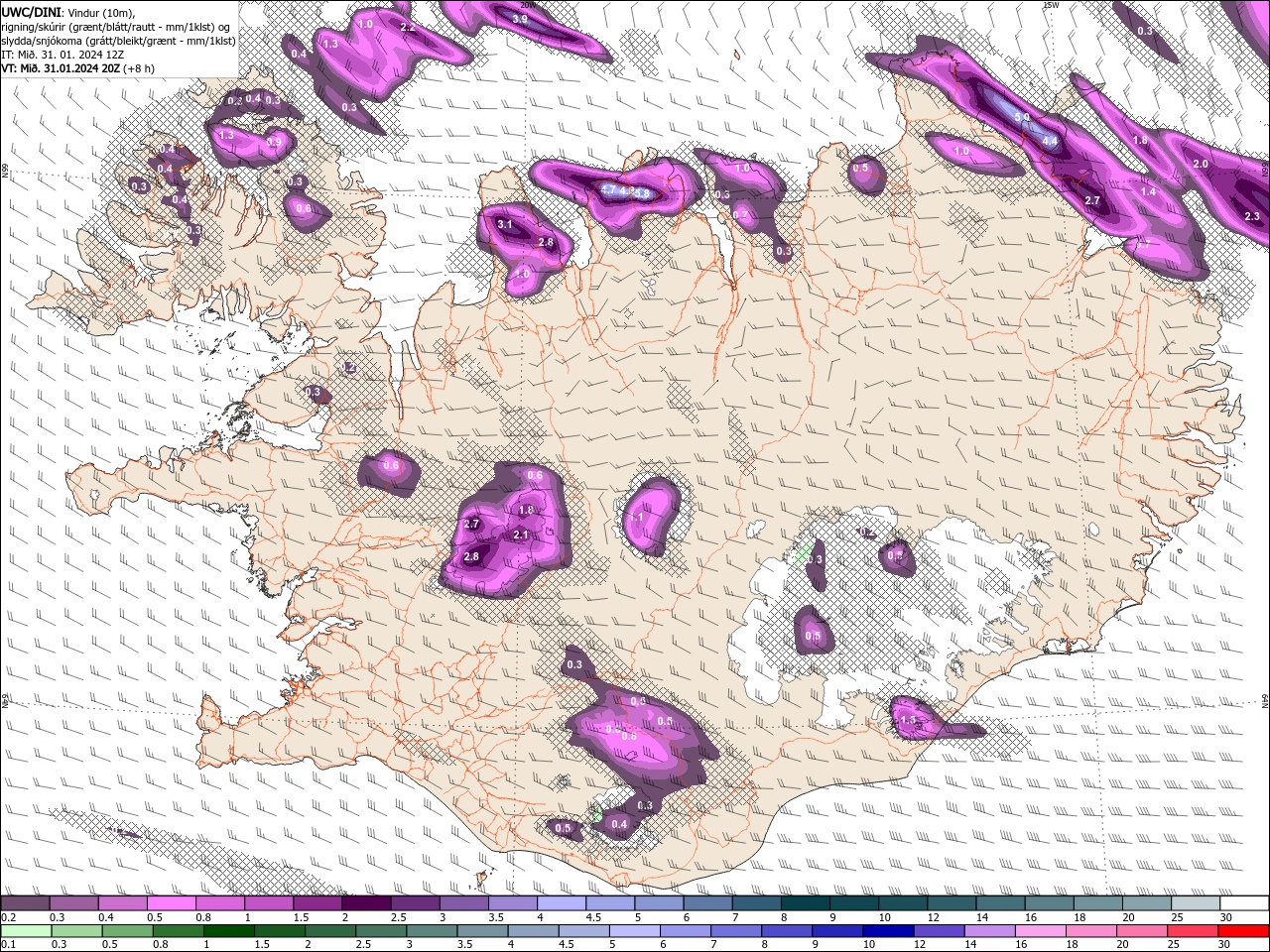1270x952 pixels.
Task: Click the 2.3 precipitation value label
Action: (x=1252, y=216)
